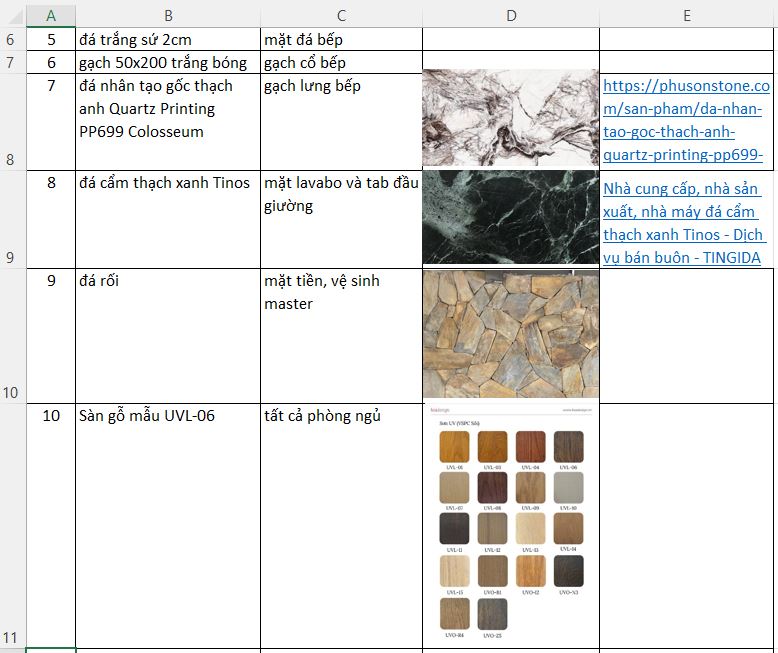Select the irregular flagstone wall image
778x653 pixels.
point(510,335)
